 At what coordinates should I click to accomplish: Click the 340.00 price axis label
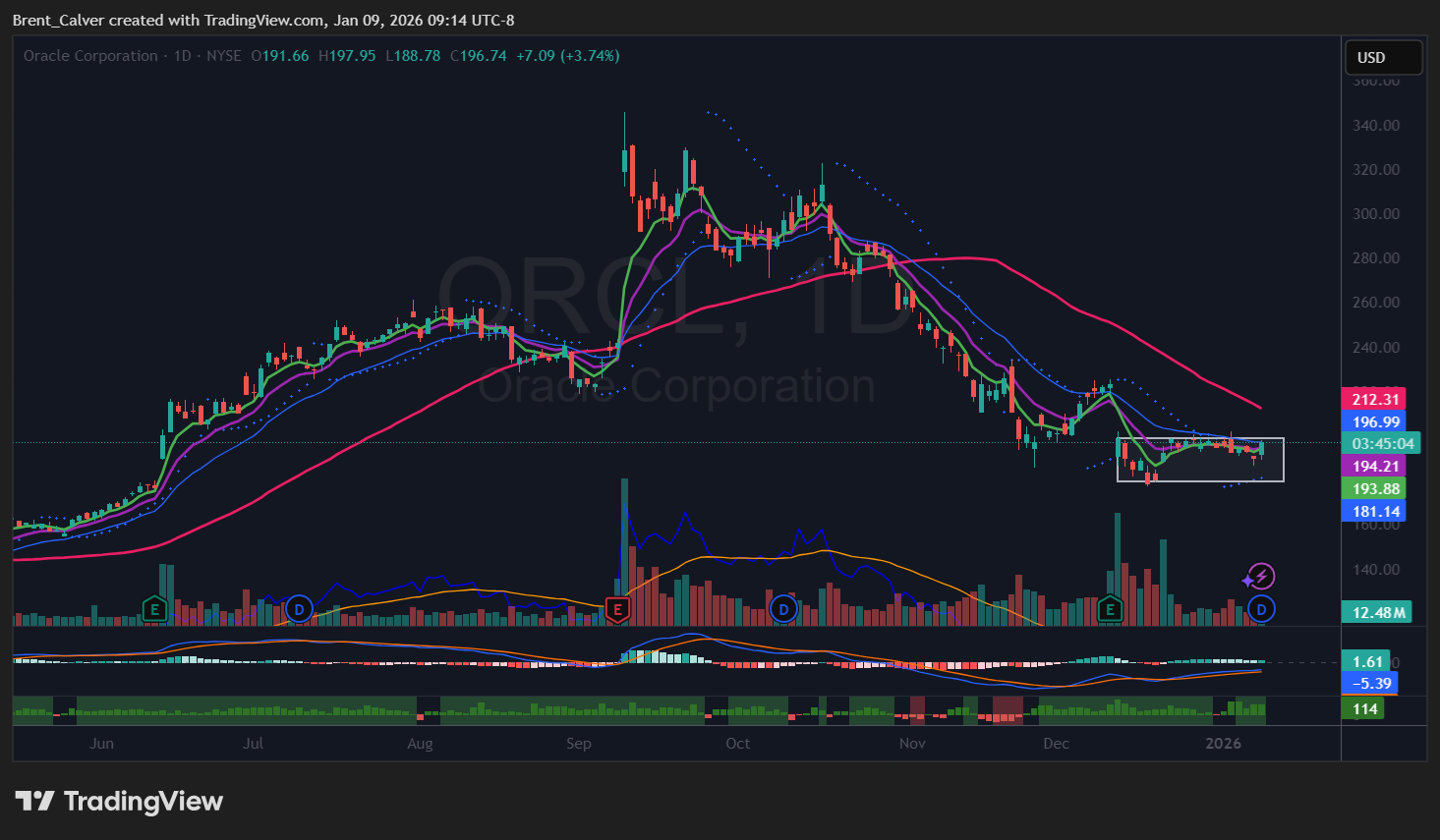(x=1376, y=125)
